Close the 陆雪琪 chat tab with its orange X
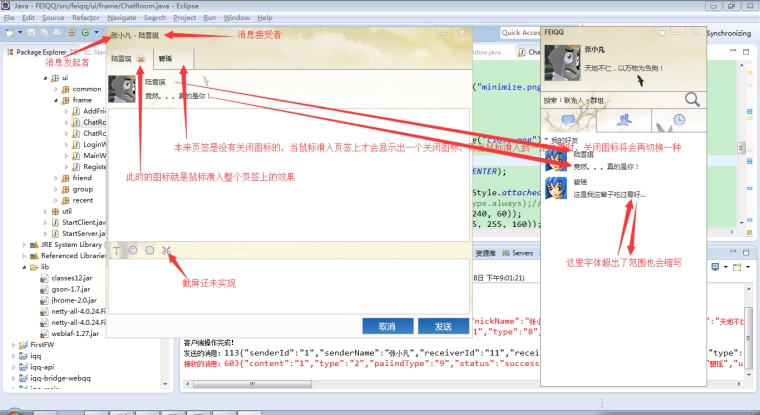Viewport: 760px width, 415px height. pos(141,59)
